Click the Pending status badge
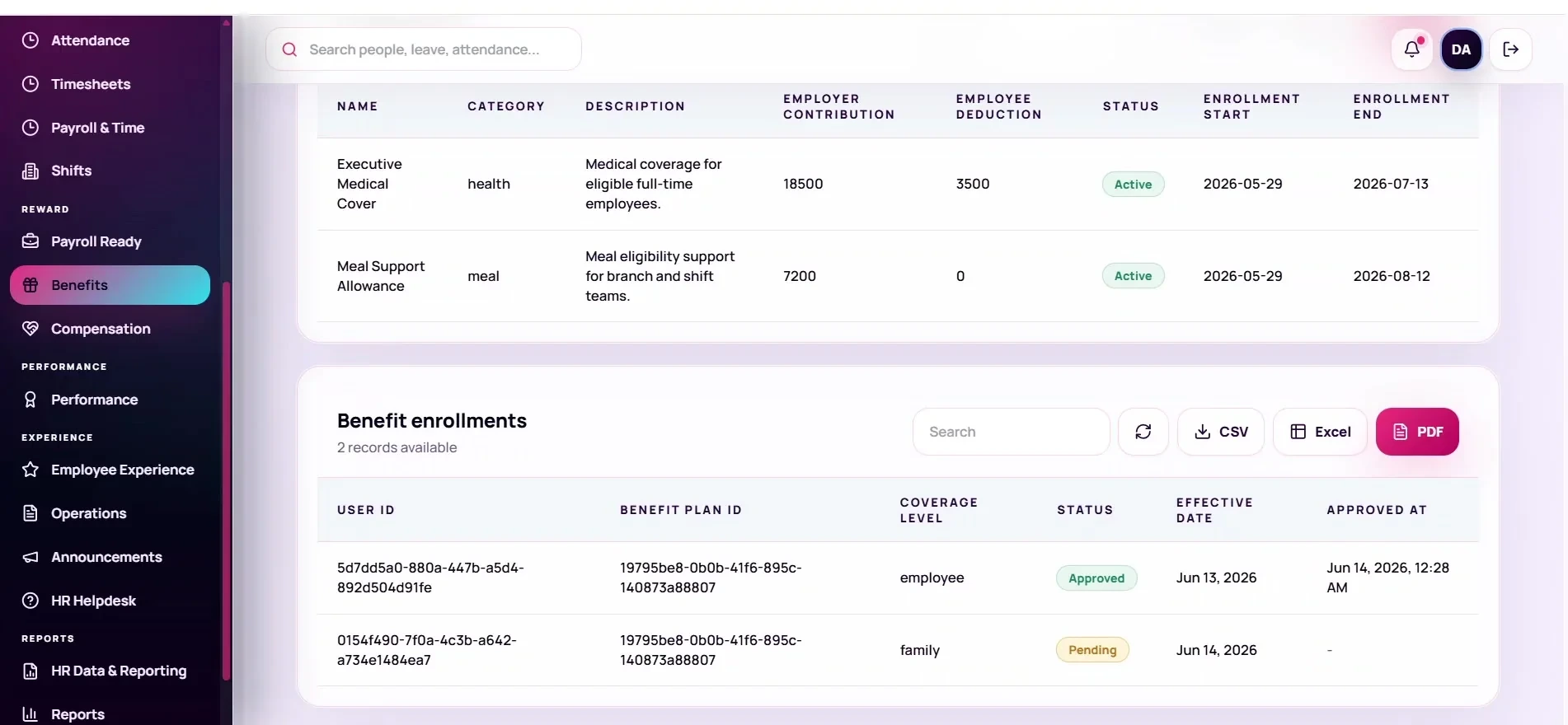1568x725 pixels. coord(1092,650)
